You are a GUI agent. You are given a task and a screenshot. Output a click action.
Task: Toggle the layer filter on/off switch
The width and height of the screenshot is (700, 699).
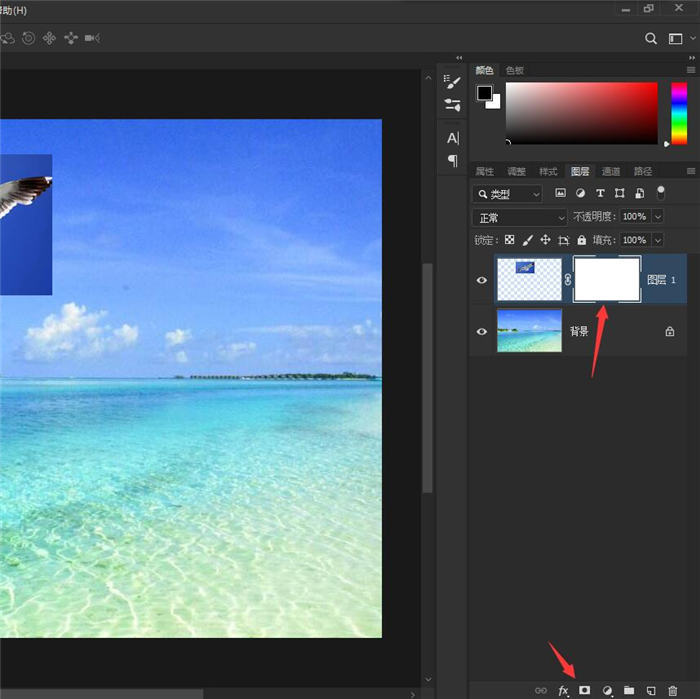(x=661, y=192)
